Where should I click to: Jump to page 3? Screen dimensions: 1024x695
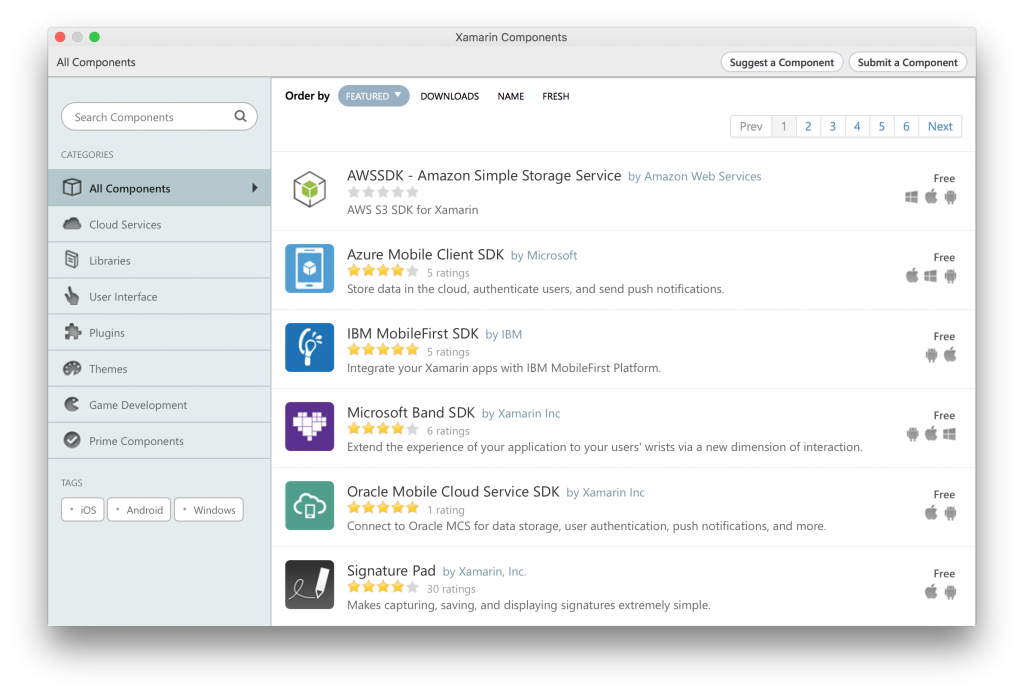click(x=833, y=126)
